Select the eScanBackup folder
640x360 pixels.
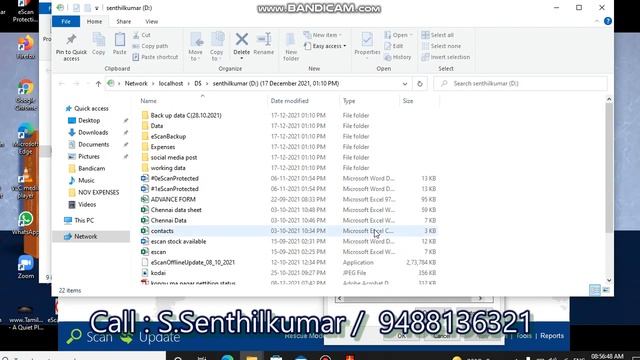[x=168, y=136]
